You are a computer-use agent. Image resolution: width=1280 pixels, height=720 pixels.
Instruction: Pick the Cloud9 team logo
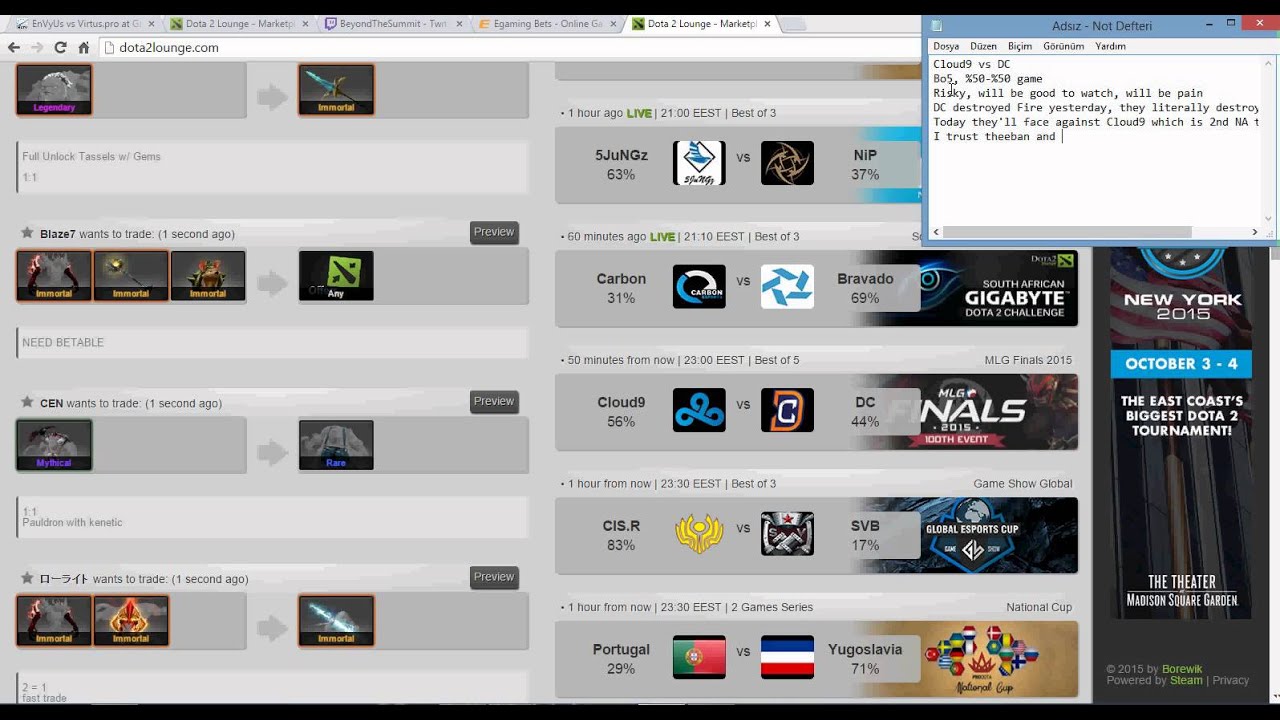(699, 410)
